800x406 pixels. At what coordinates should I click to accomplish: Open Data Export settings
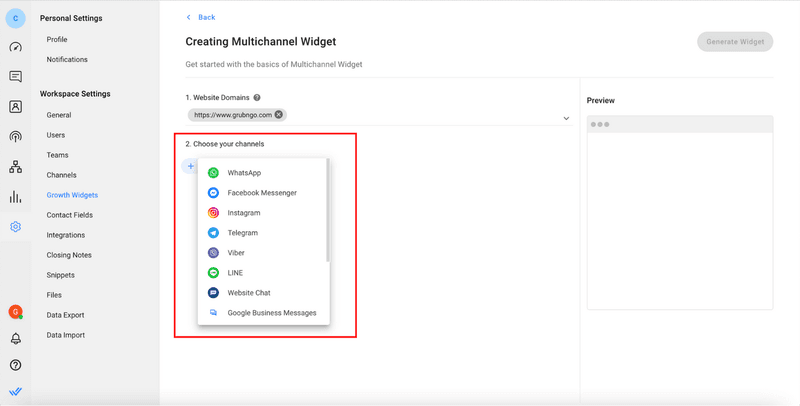65,315
